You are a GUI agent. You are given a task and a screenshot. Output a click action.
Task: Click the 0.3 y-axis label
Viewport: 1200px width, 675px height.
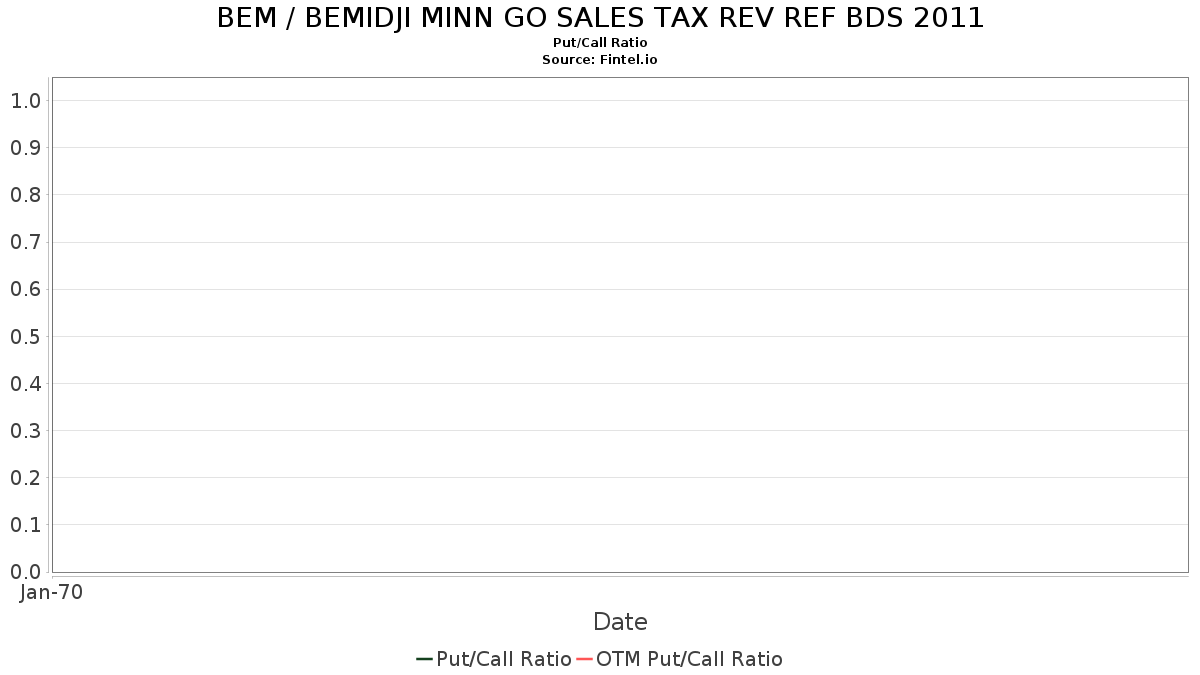(25, 431)
